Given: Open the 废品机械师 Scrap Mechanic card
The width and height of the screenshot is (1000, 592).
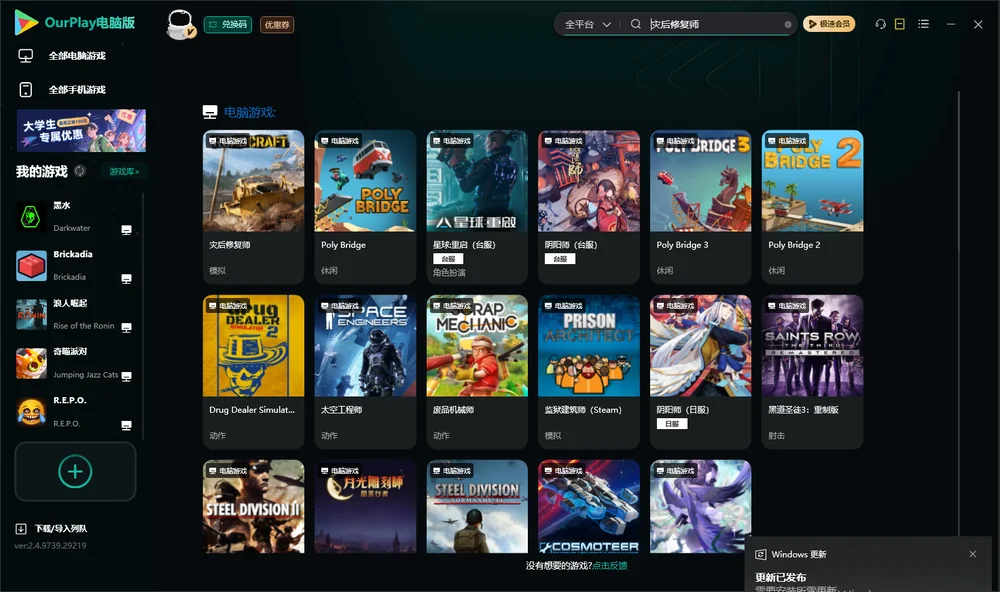Looking at the screenshot, I should [477, 371].
